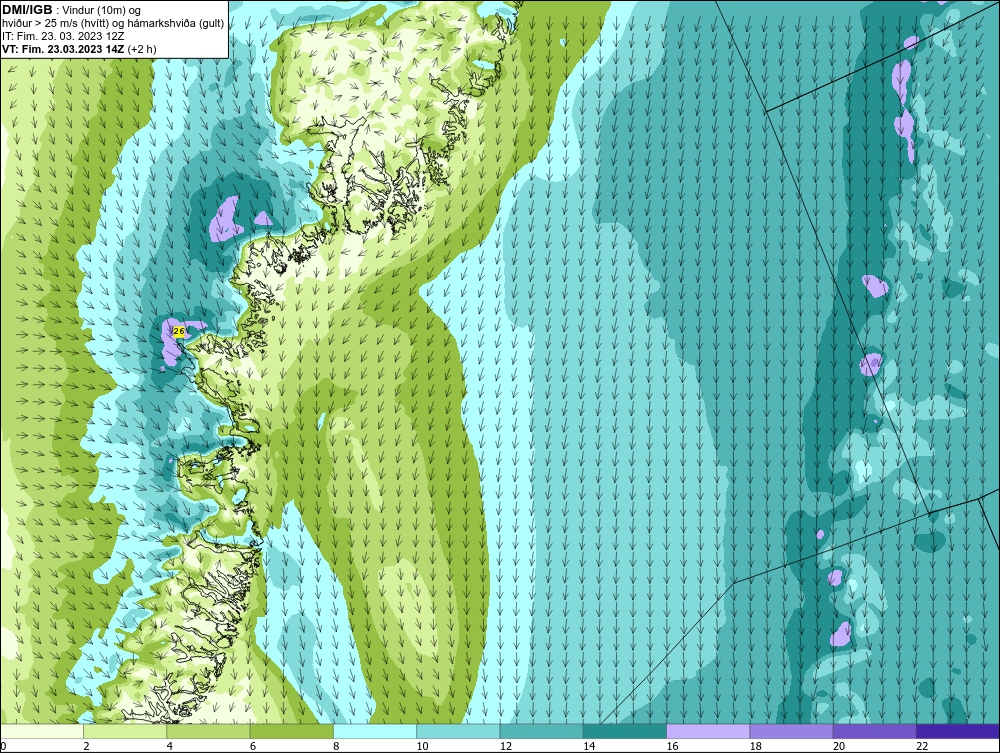Click the scale number 6

tap(253, 747)
